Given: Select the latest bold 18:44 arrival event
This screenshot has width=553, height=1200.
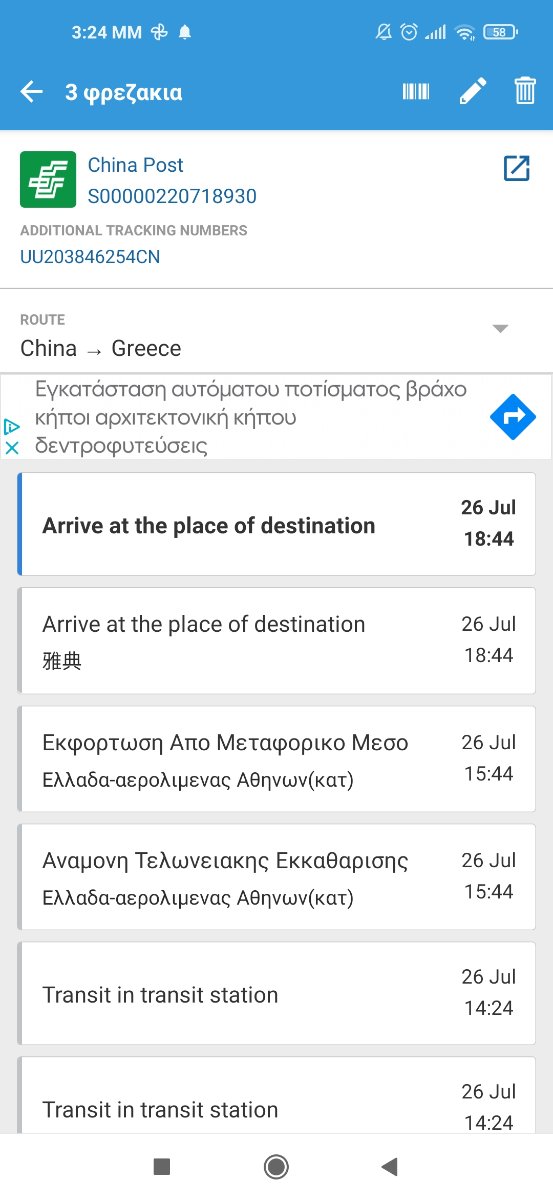Looking at the screenshot, I should [x=276, y=524].
